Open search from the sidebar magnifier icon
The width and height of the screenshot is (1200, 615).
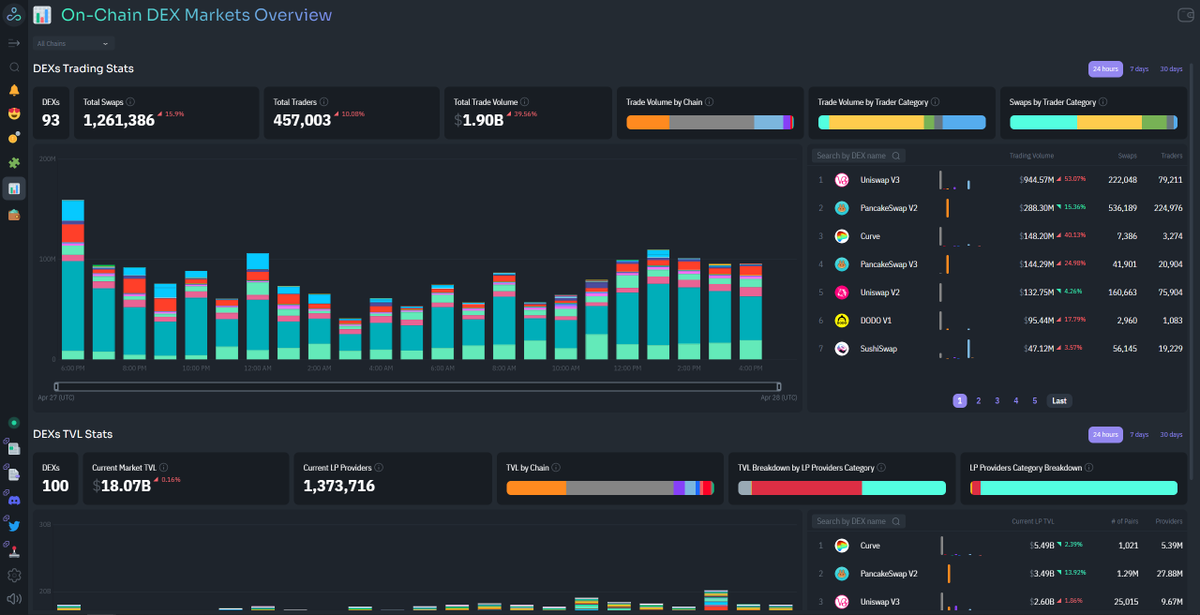click(14, 67)
